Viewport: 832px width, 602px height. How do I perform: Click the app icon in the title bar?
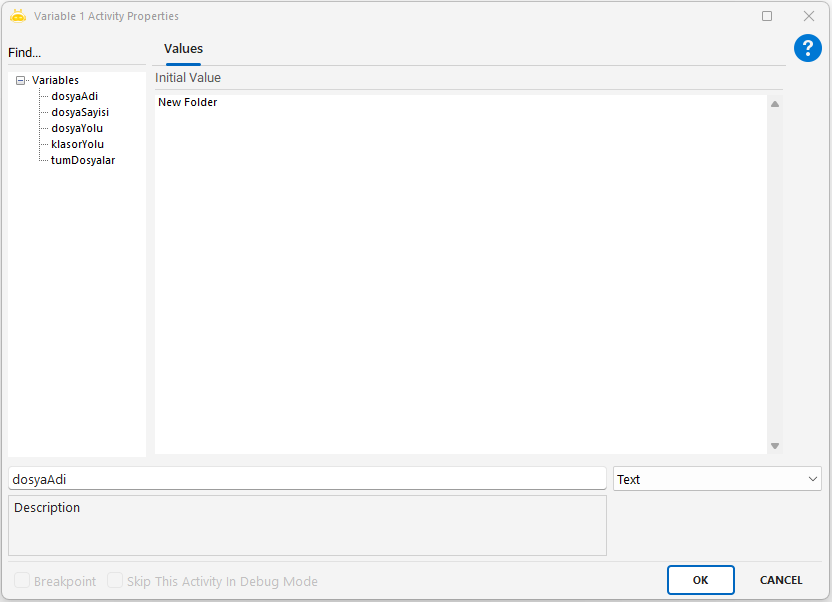[17, 16]
